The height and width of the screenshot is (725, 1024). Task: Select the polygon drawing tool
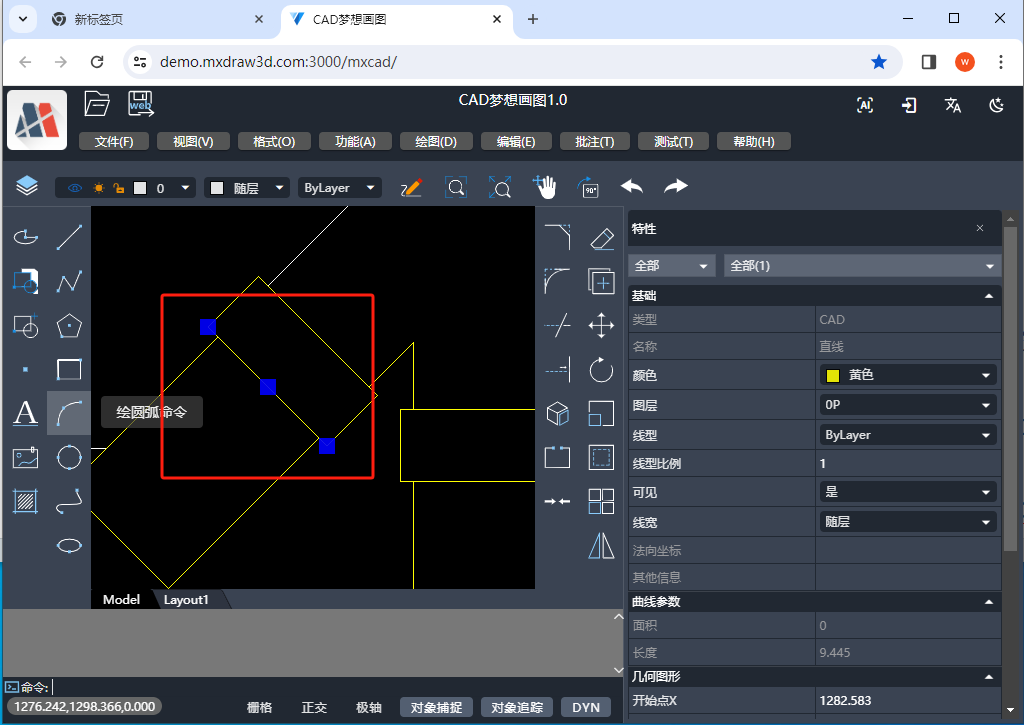click(69, 326)
